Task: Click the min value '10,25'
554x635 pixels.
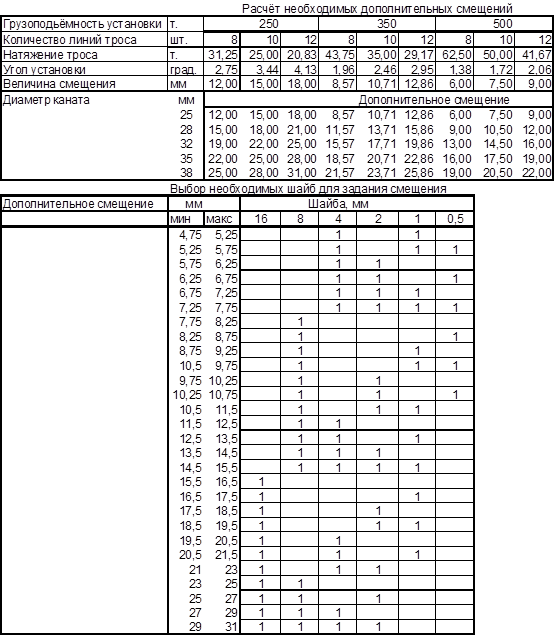Action: (x=187, y=394)
